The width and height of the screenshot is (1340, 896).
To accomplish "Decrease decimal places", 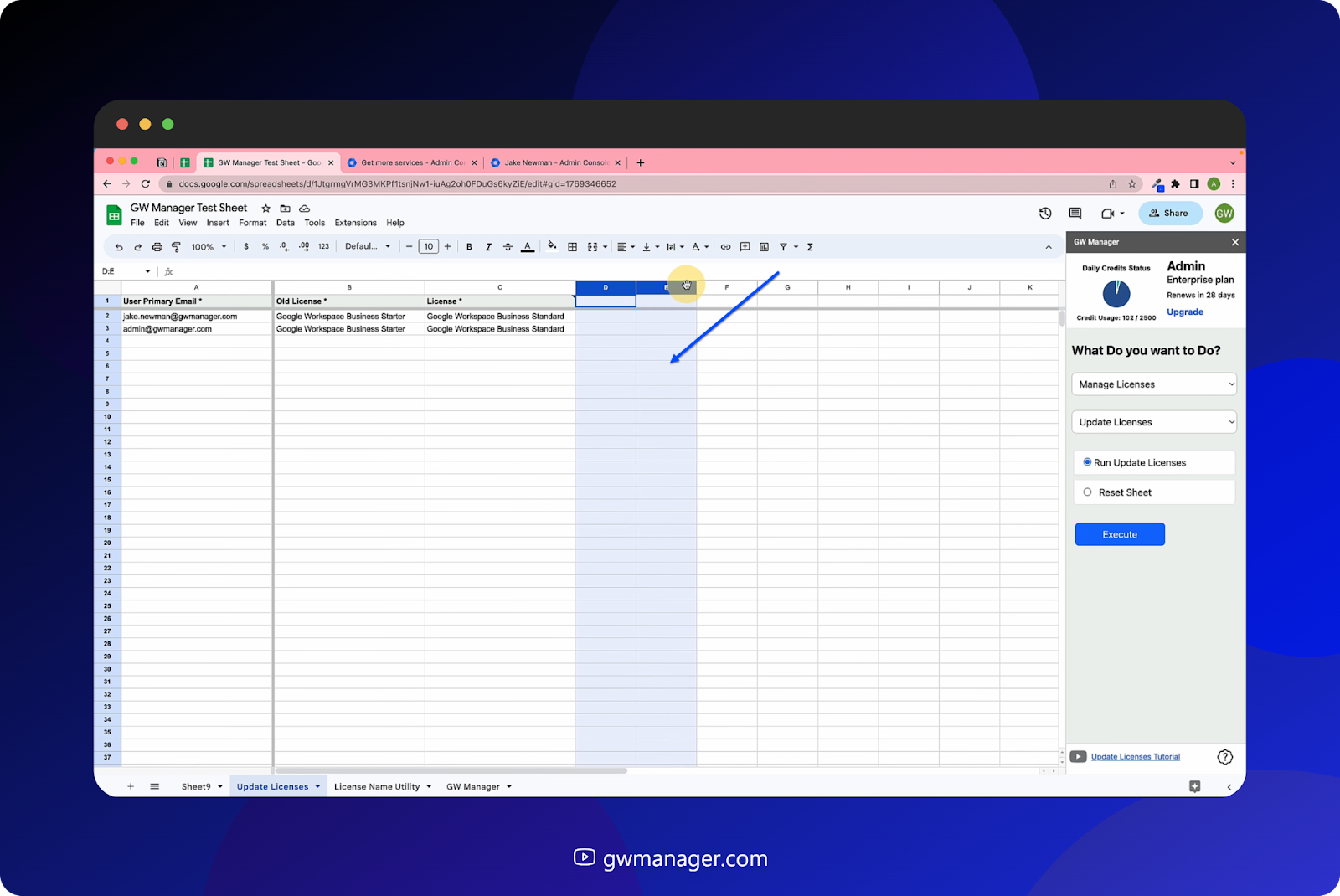I will [284, 247].
